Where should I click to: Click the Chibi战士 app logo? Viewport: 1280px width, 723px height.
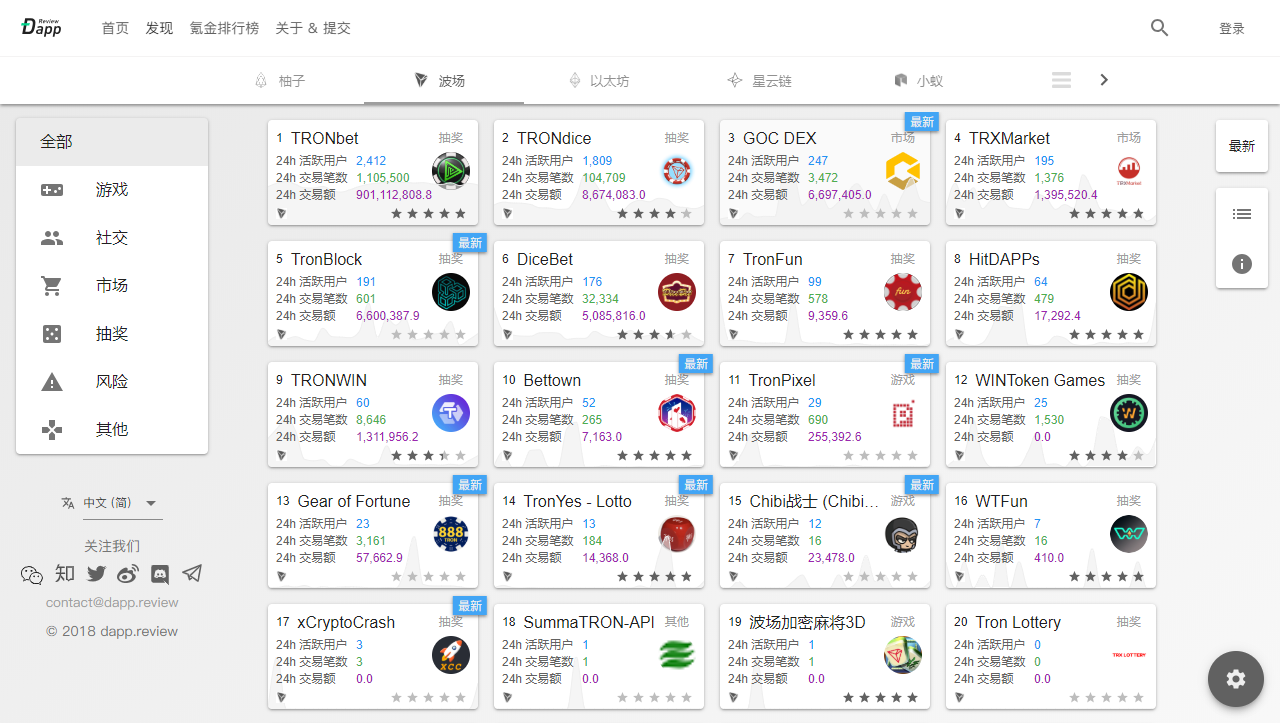coord(903,534)
